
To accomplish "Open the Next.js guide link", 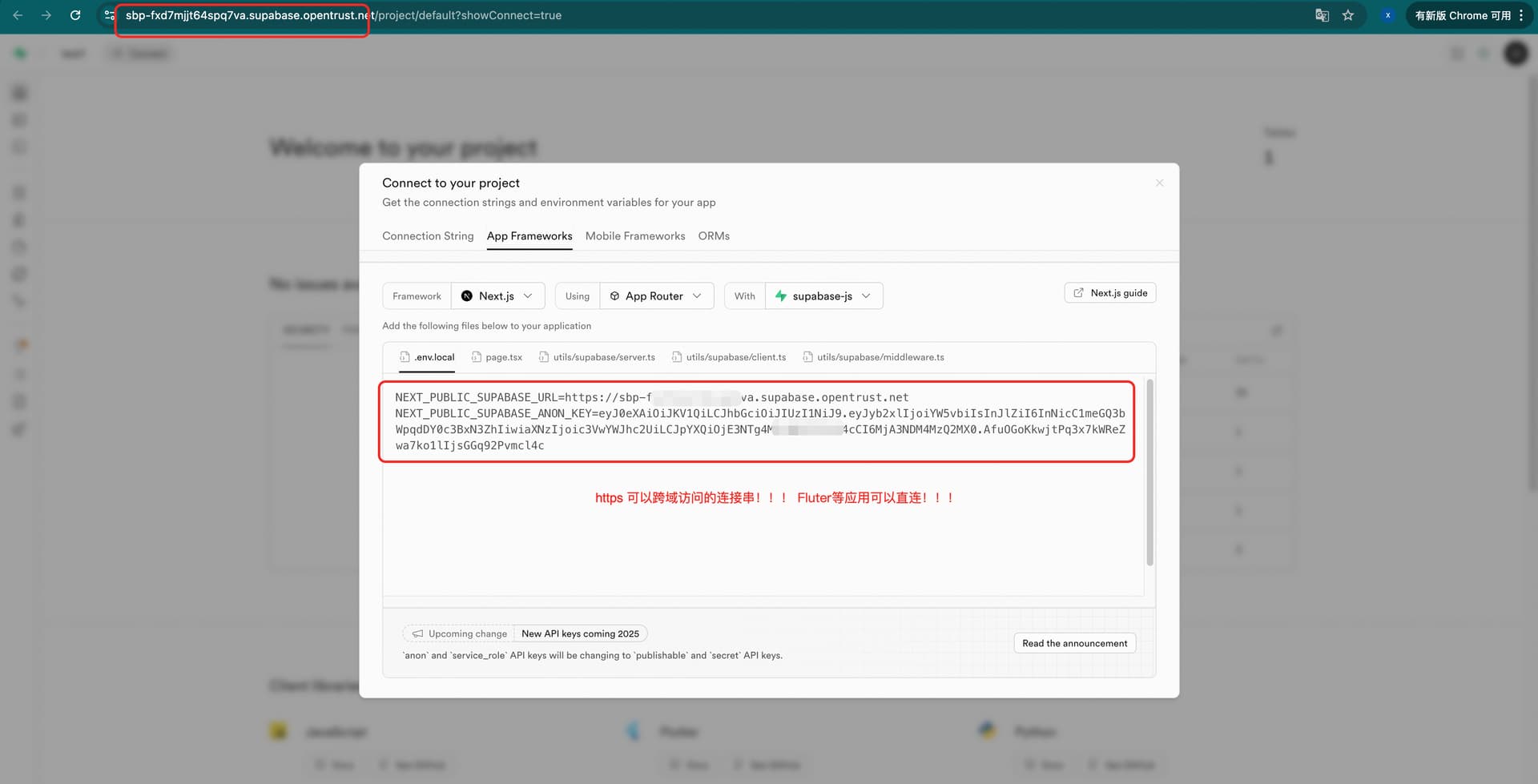I will [x=1109, y=293].
